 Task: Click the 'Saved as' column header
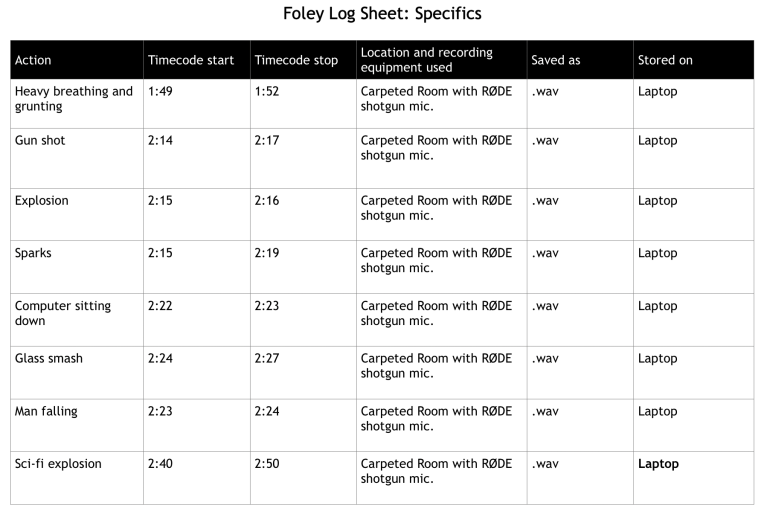pos(556,60)
